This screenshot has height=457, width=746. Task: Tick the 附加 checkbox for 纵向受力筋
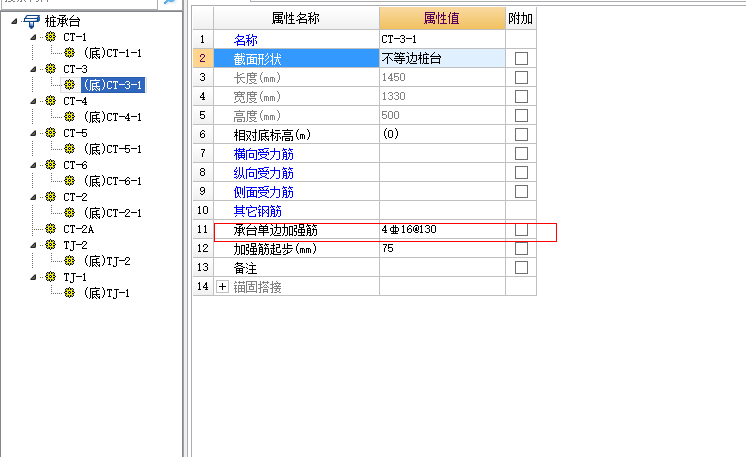pyautogui.click(x=521, y=173)
